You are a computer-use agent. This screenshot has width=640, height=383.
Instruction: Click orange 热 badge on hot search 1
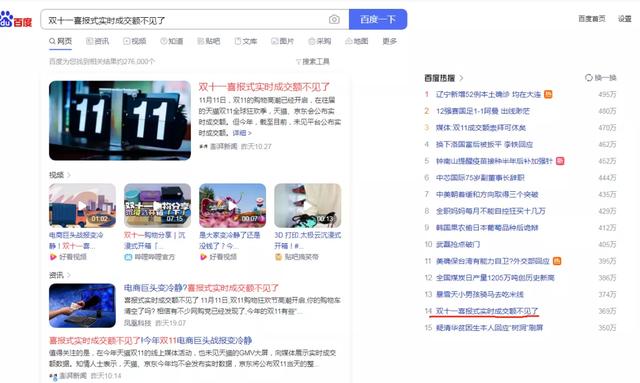point(548,94)
